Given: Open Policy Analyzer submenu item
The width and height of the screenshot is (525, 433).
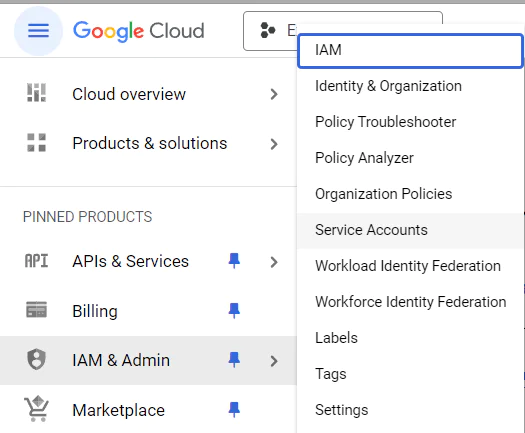Looking at the screenshot, I should [x=410, y=158].
